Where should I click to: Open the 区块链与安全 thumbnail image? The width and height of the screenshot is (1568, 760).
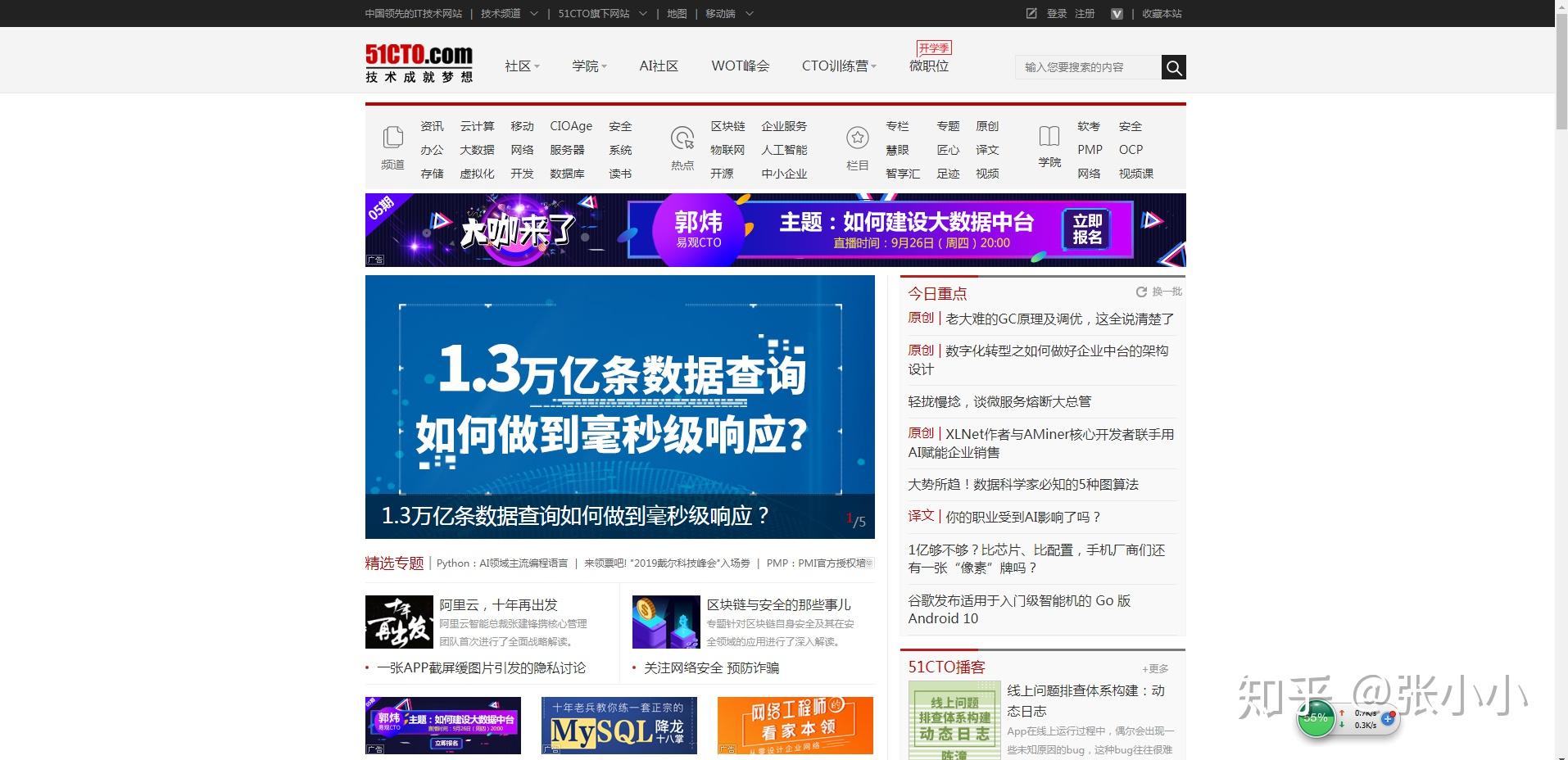coord(666,622)
